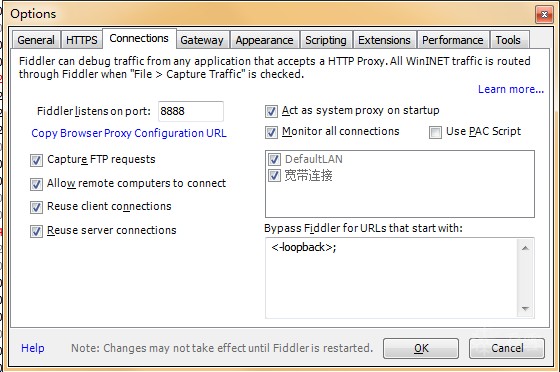Disable Reuse client connections
Screen dimensions: 560x372
(x=36, y=207)
